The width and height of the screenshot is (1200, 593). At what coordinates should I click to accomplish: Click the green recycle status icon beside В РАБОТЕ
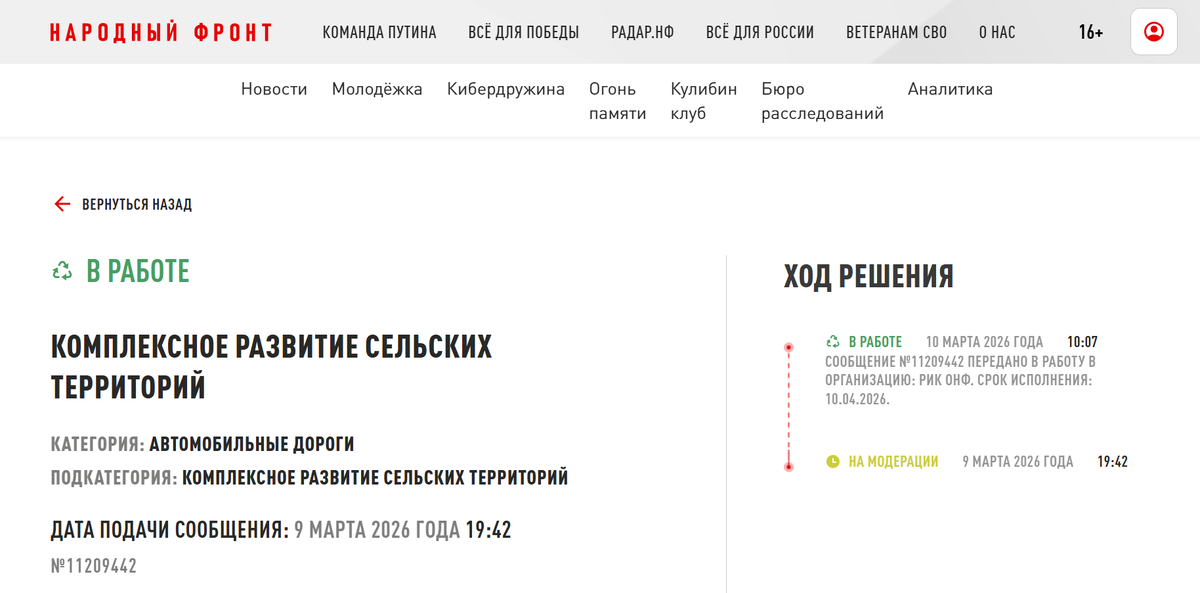click(x=60, y=270)
